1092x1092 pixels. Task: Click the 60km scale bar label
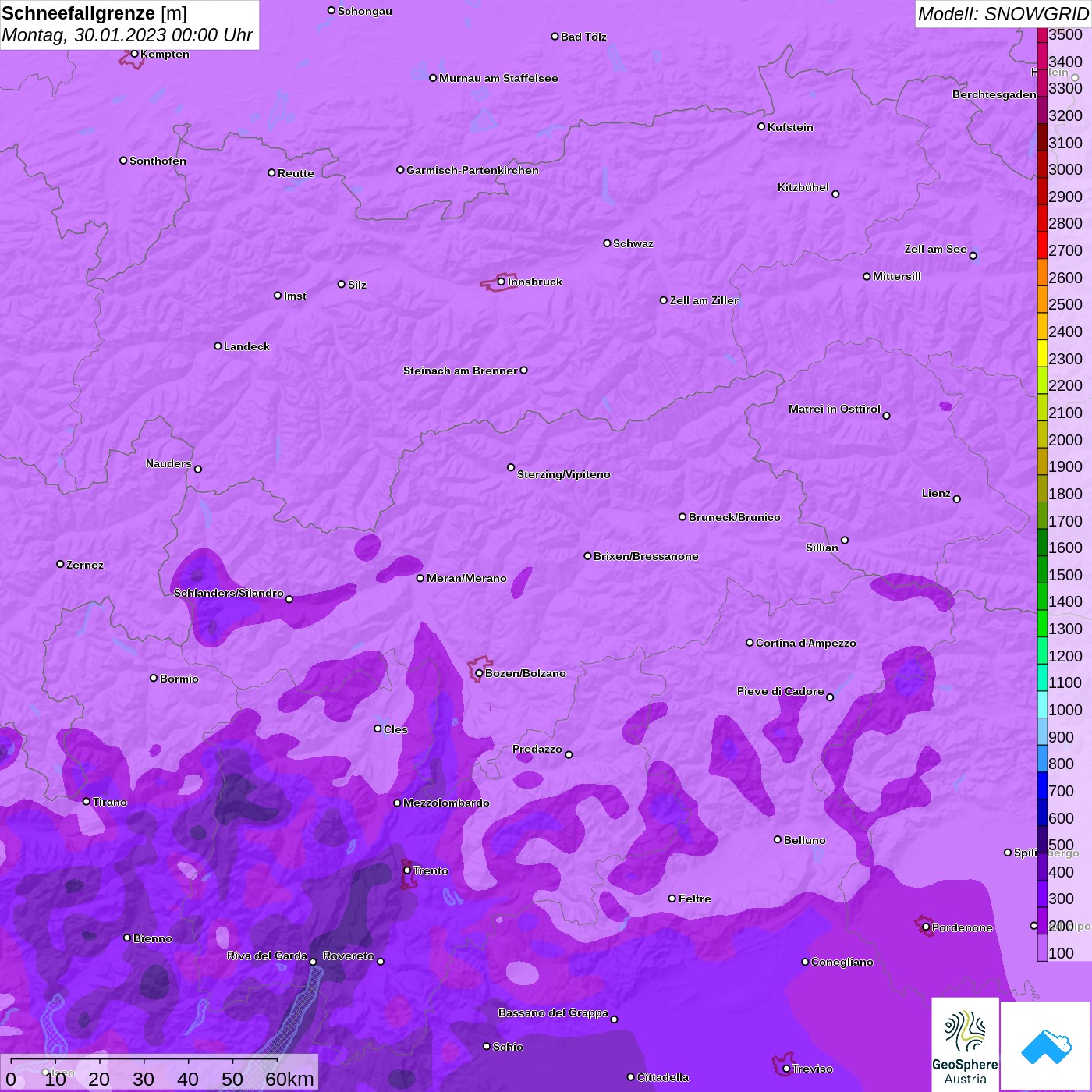tap(289, 1079)
